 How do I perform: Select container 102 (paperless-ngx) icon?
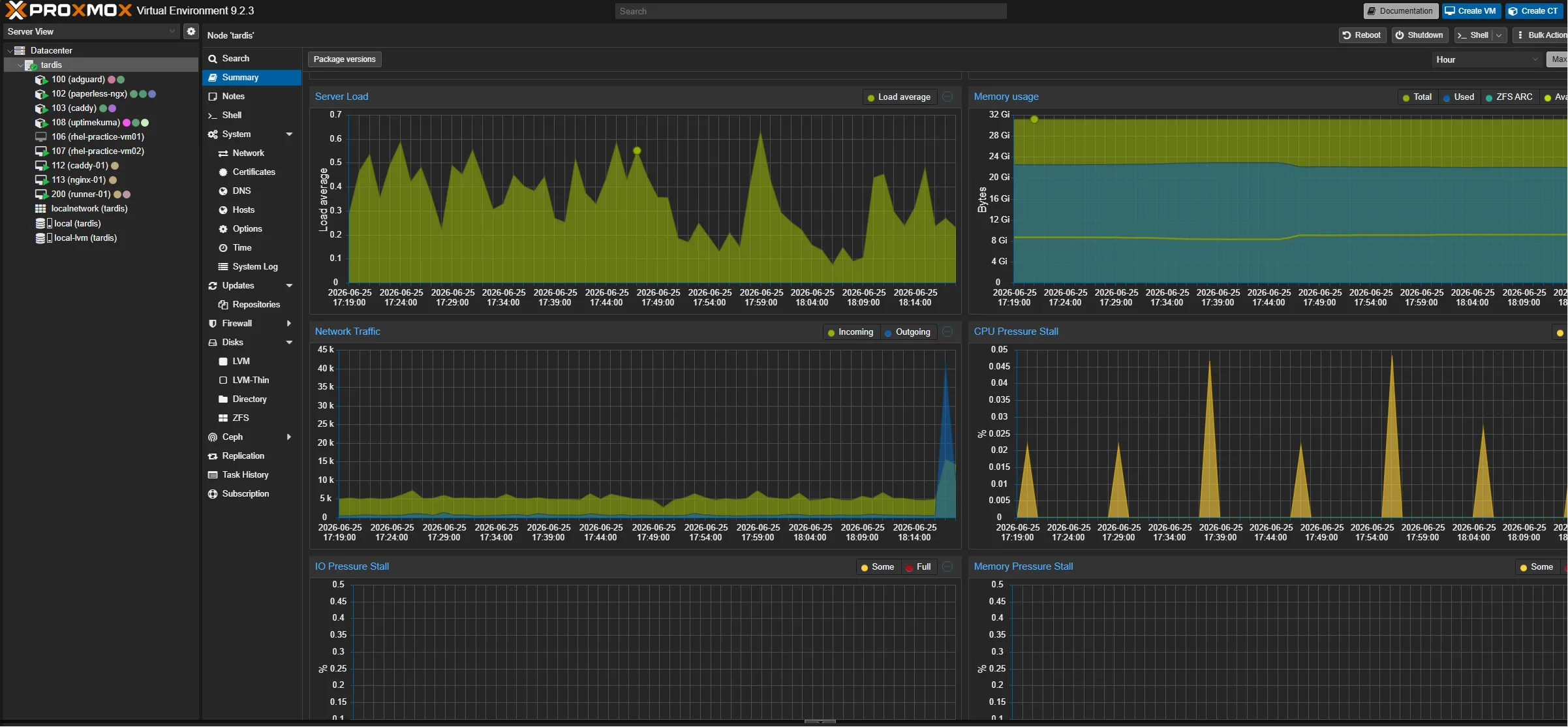[41, 94]
